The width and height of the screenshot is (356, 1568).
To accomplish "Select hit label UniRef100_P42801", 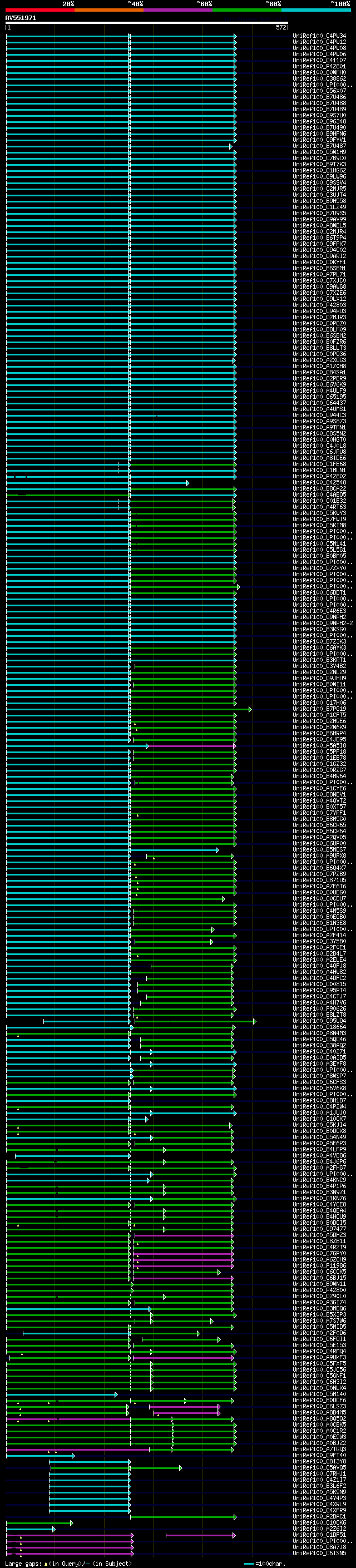I will [319, 66].
